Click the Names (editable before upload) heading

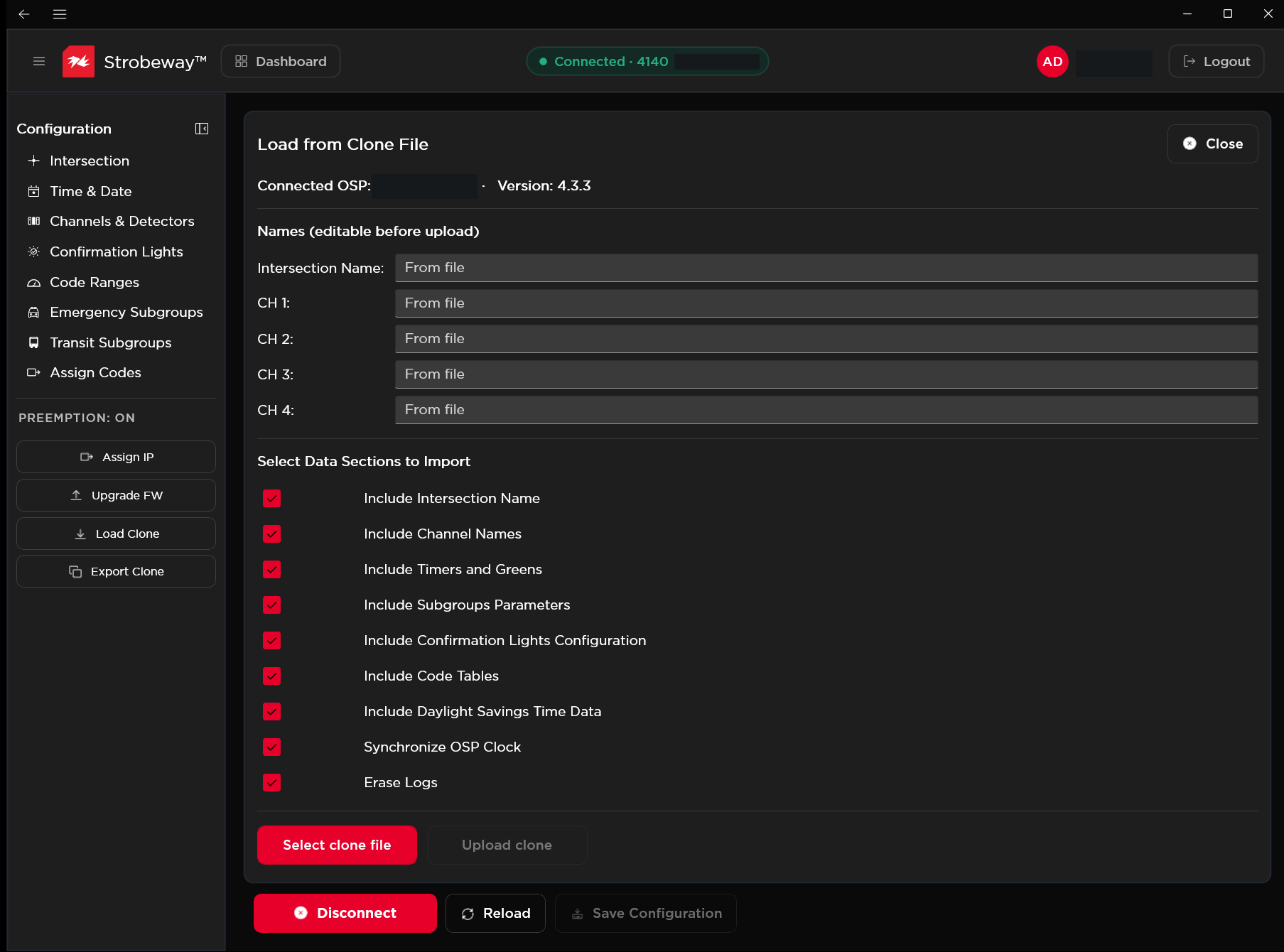click(368, 231)
